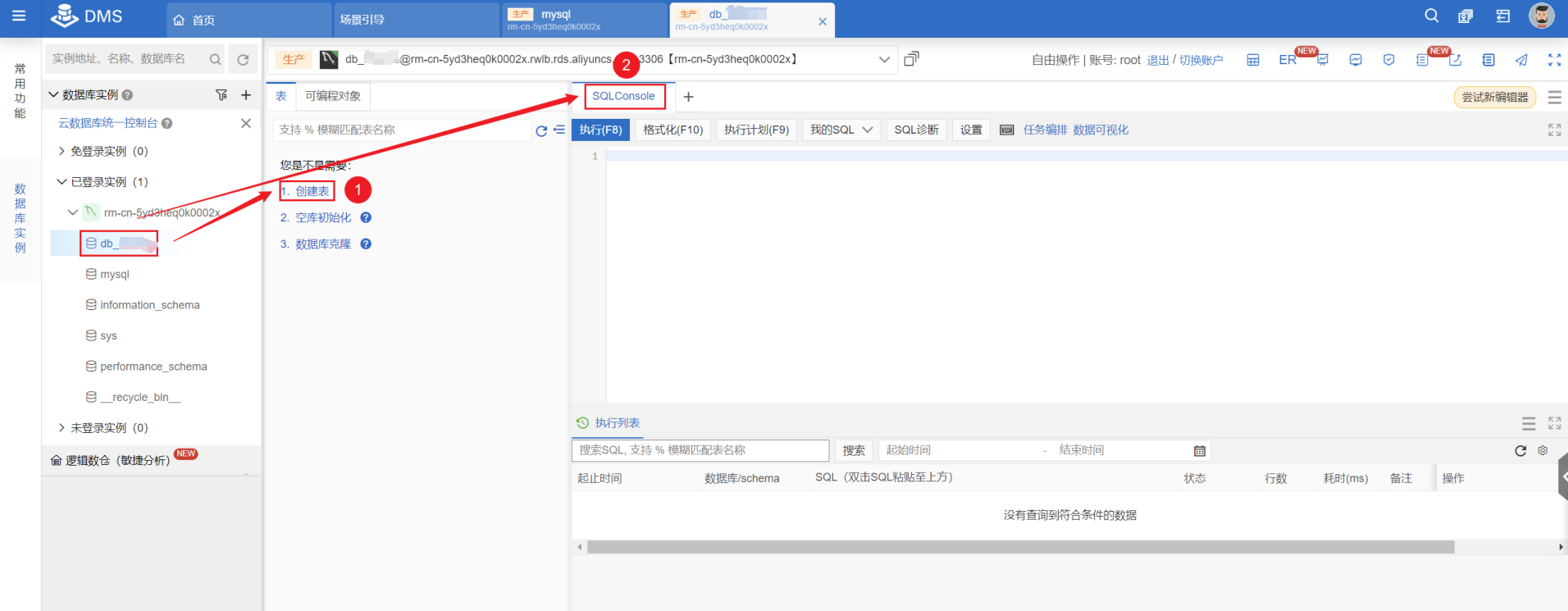
Task: Collapse the 已登录实例 (1) group
Action: pos(62,182)
